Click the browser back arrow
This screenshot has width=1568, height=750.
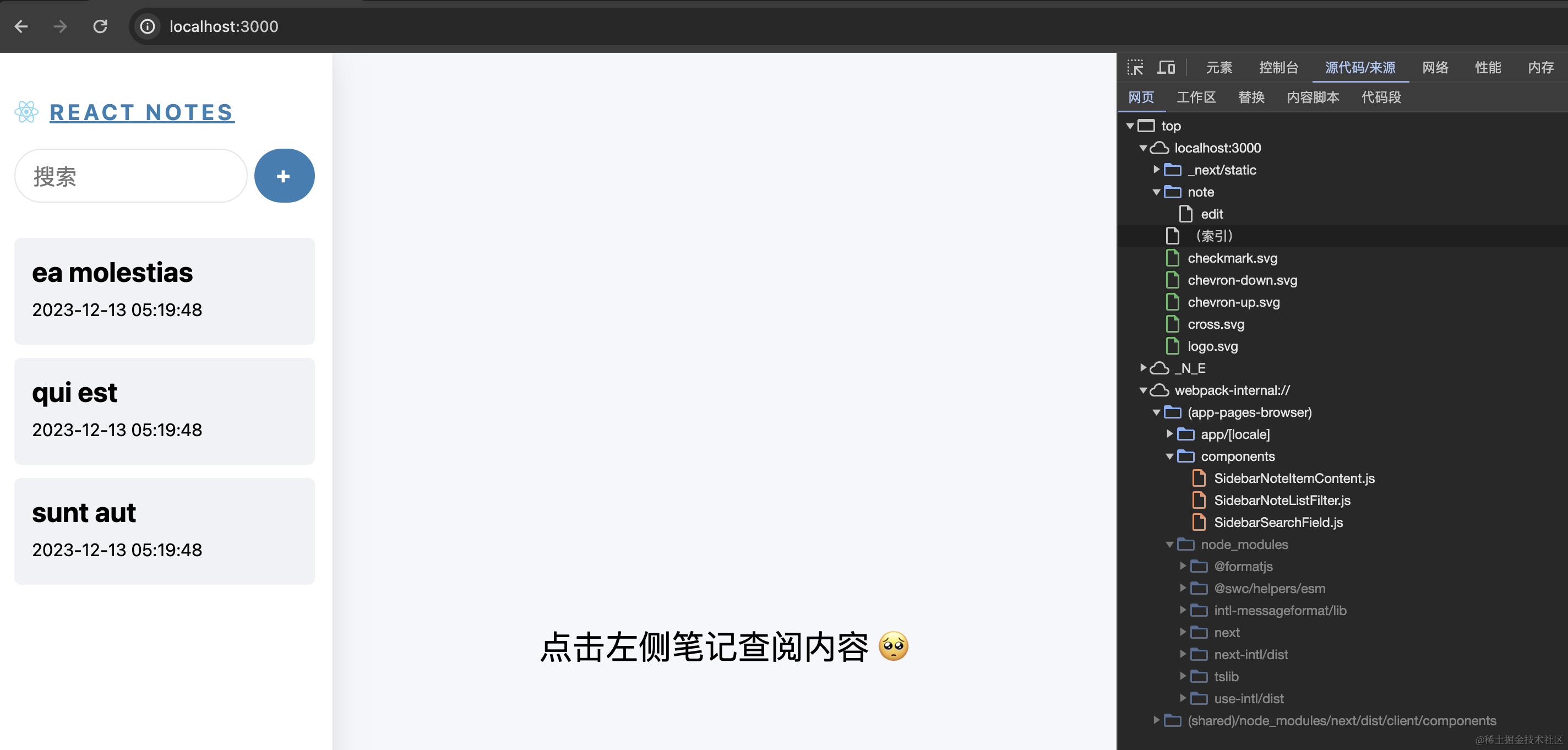pyautogui.click(x=21, y=26)
